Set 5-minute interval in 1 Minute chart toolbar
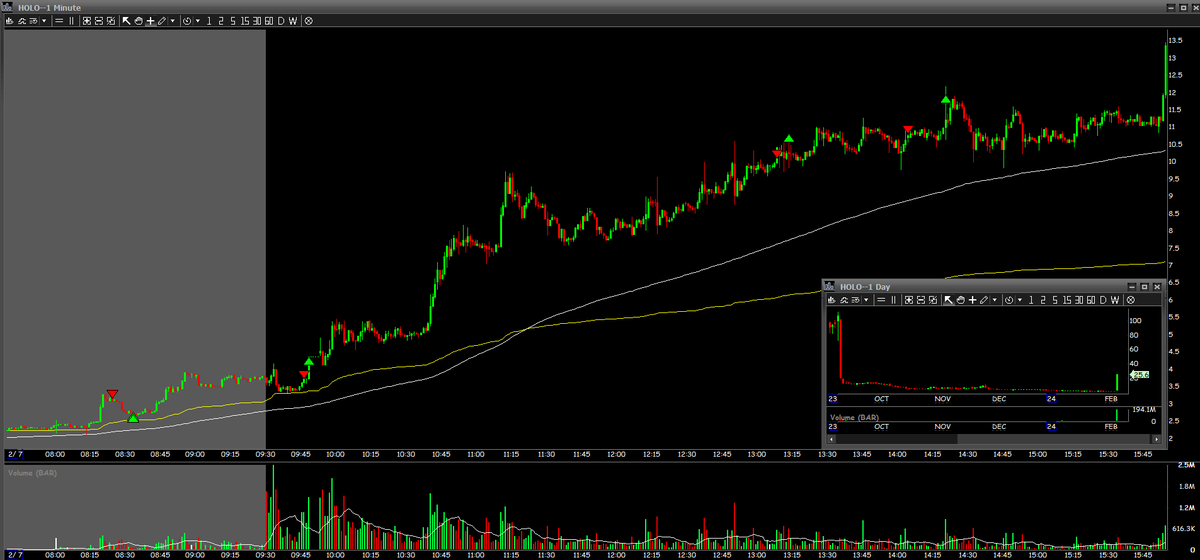The image size is (1200, 560). pos(233,20)
